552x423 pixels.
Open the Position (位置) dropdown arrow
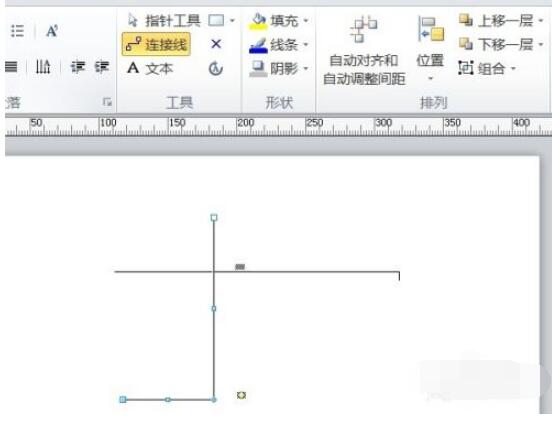pos(430,78)
